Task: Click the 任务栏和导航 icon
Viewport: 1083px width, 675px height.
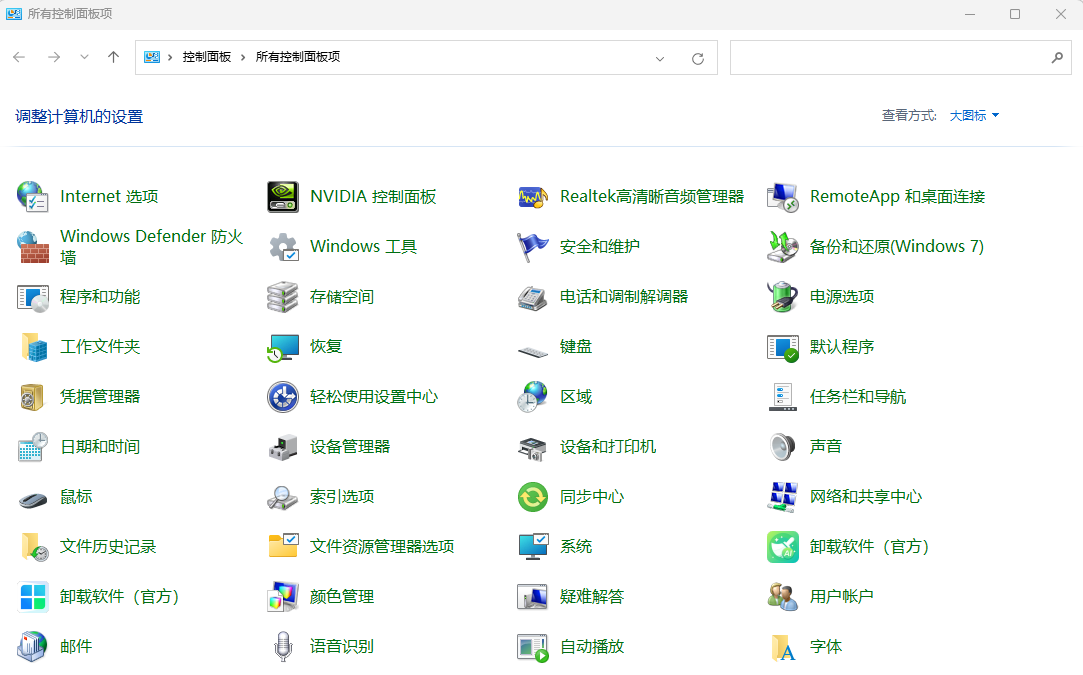Action: (x=783, y=397)
